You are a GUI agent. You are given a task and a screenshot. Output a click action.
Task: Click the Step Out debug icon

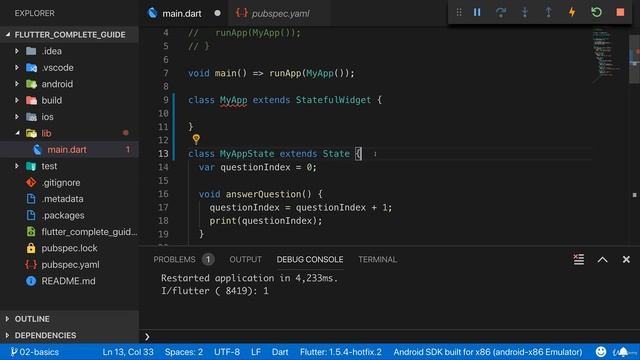click(549, 13)
